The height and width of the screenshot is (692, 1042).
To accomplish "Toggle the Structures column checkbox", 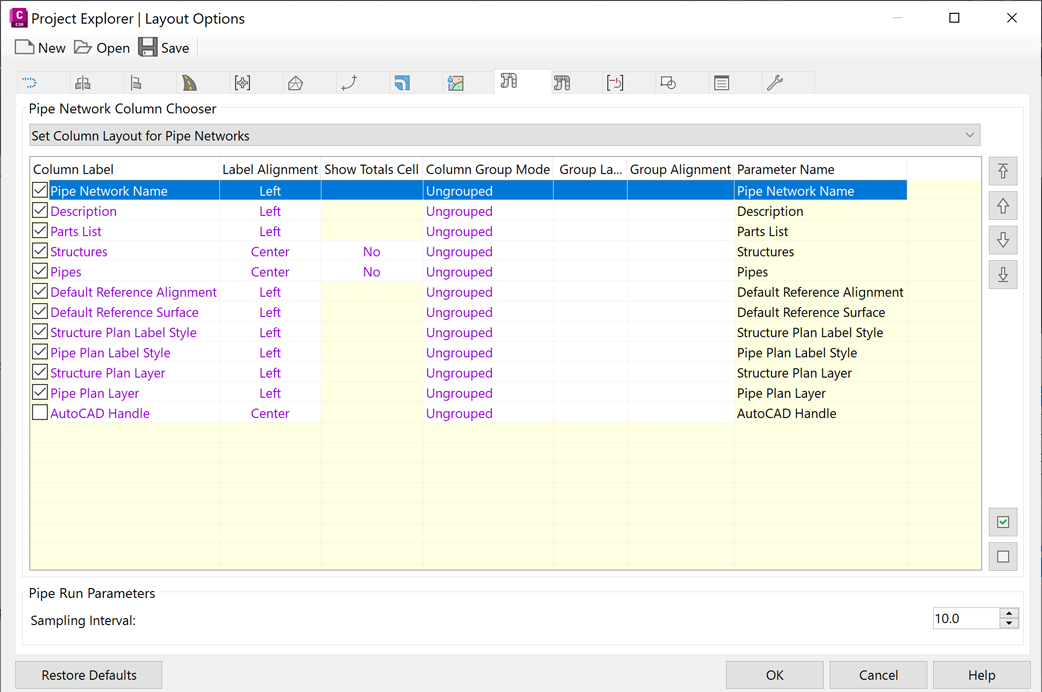I will tap(40, 251).
